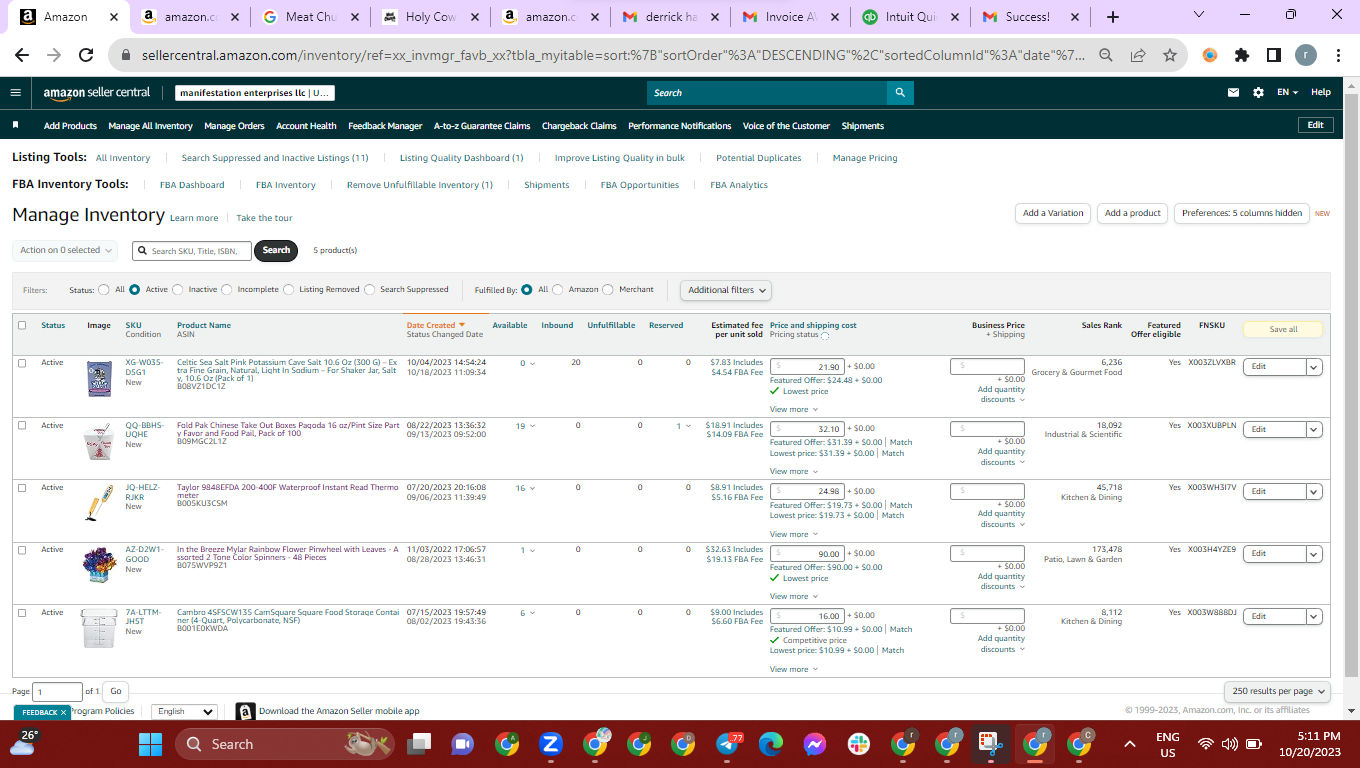Choose the Inactive status filter
This screenshot has height=768, width=1360.
(x=178, y=290)
